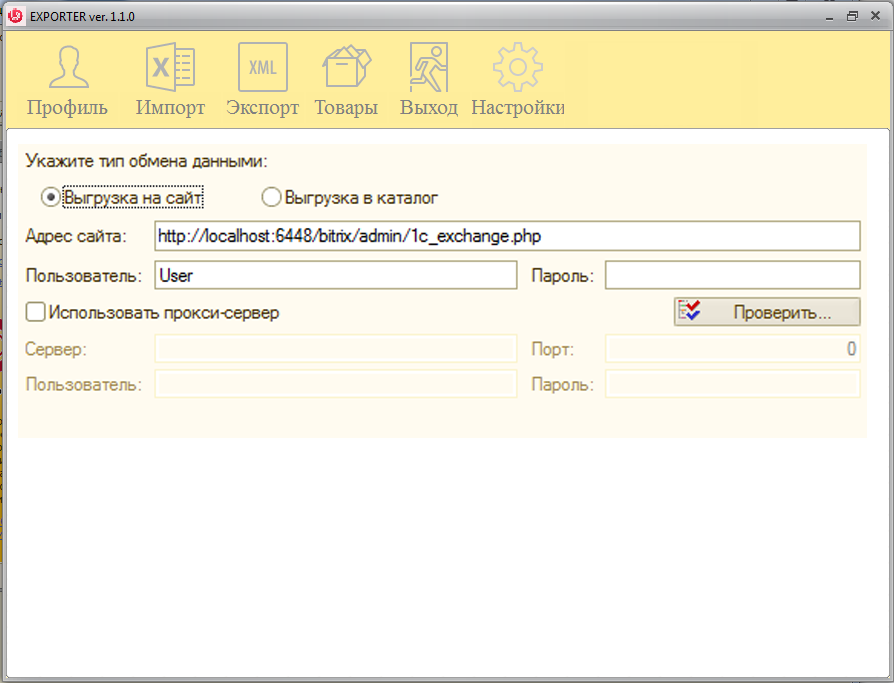894x683 pixels.
Task: Focus the Адрес сайта URL field
Action: (507, 235)
